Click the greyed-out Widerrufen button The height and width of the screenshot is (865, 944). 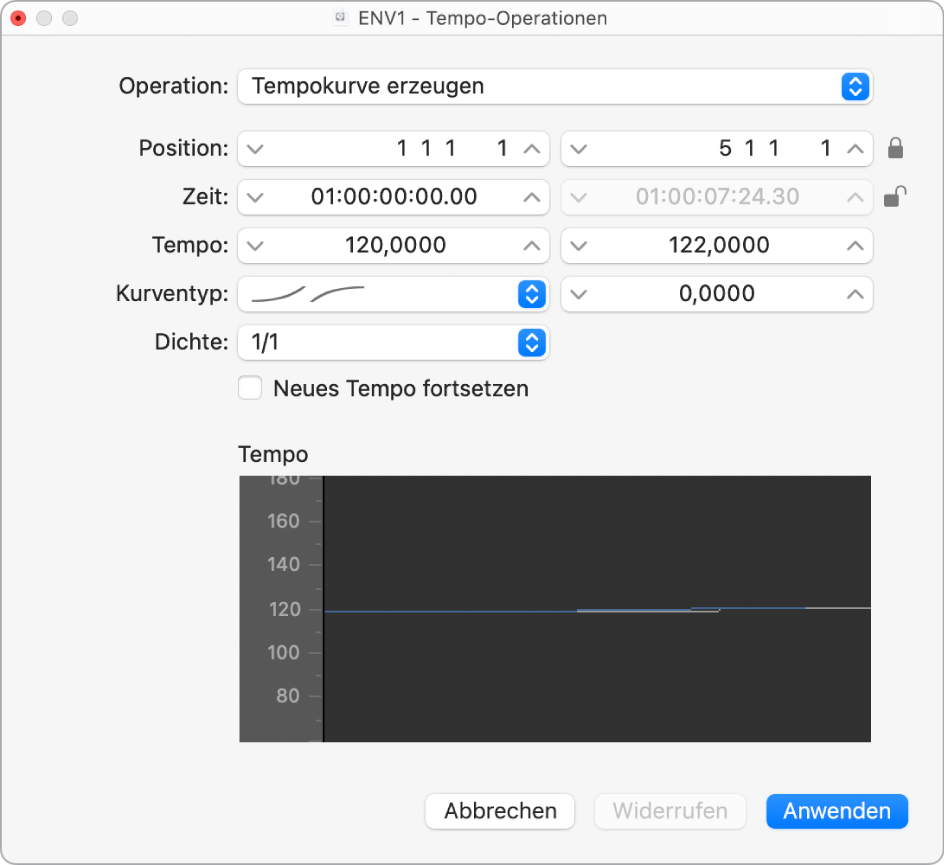pos(670,811)
